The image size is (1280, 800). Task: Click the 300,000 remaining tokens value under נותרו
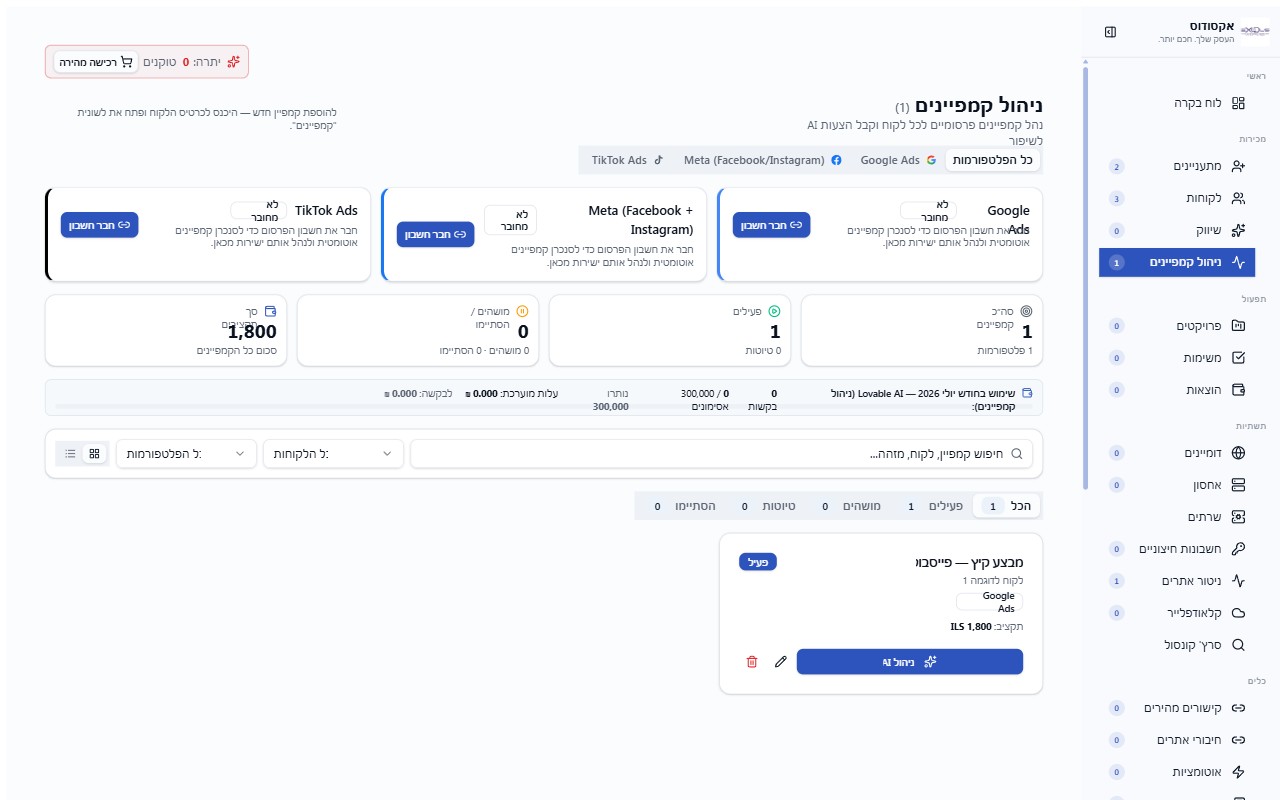[x=611, y=406]
